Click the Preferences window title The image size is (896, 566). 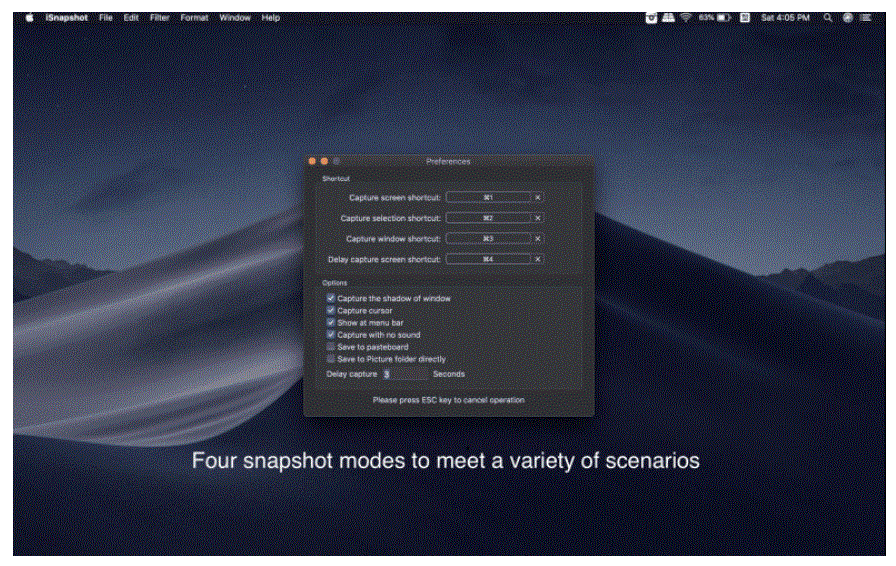coord(448,162)
